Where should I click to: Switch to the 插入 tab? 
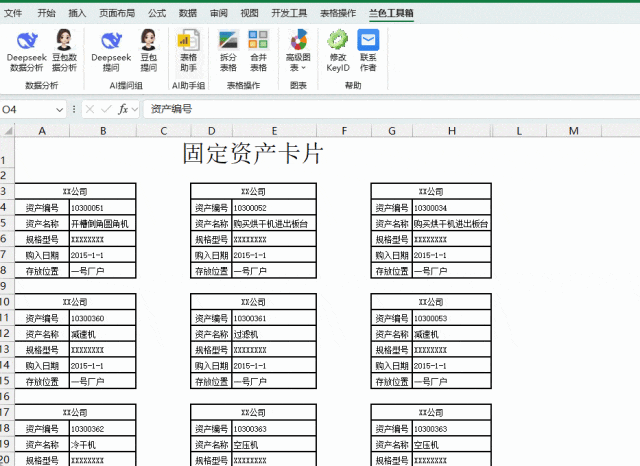77,13
